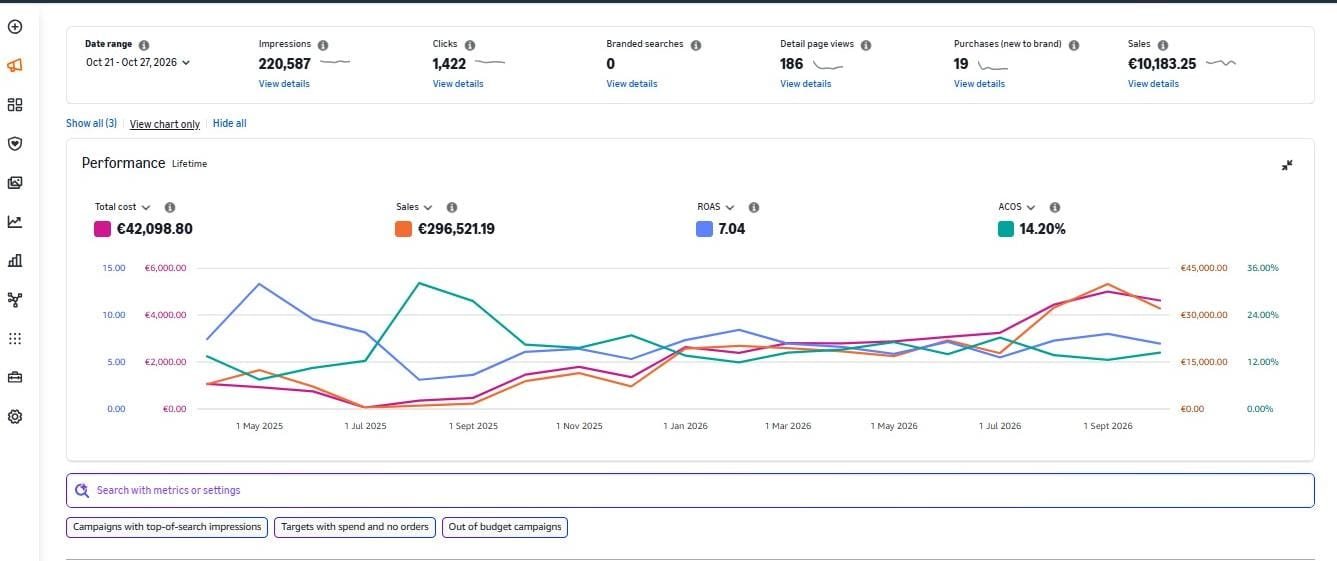Open the megaphone campaigns sidebar icon
The image size is (1337, 561).
pos(15,65)
